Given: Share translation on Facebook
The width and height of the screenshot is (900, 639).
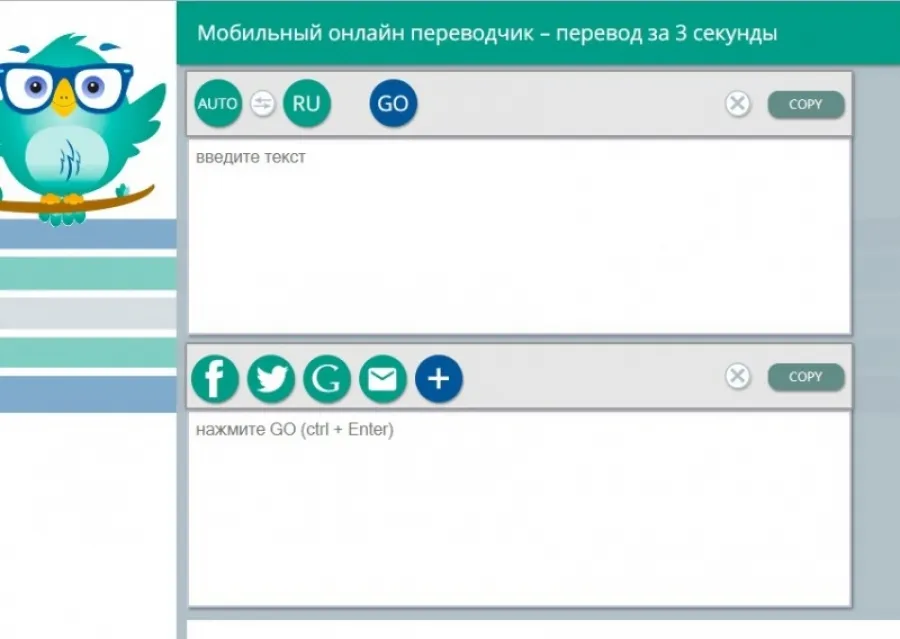Looking at the screenshot, I should coord(215,378).
